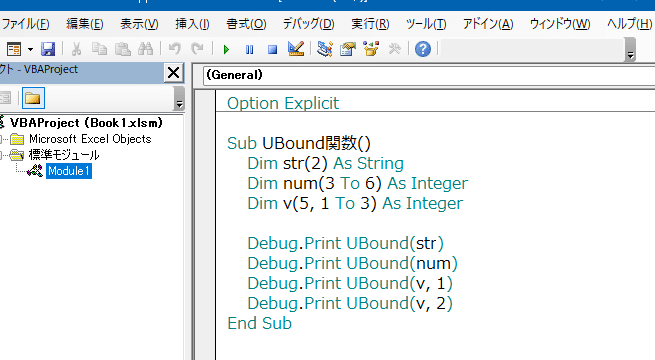
Task: Click the Paste clipboard icon
Action: point(123,49)
